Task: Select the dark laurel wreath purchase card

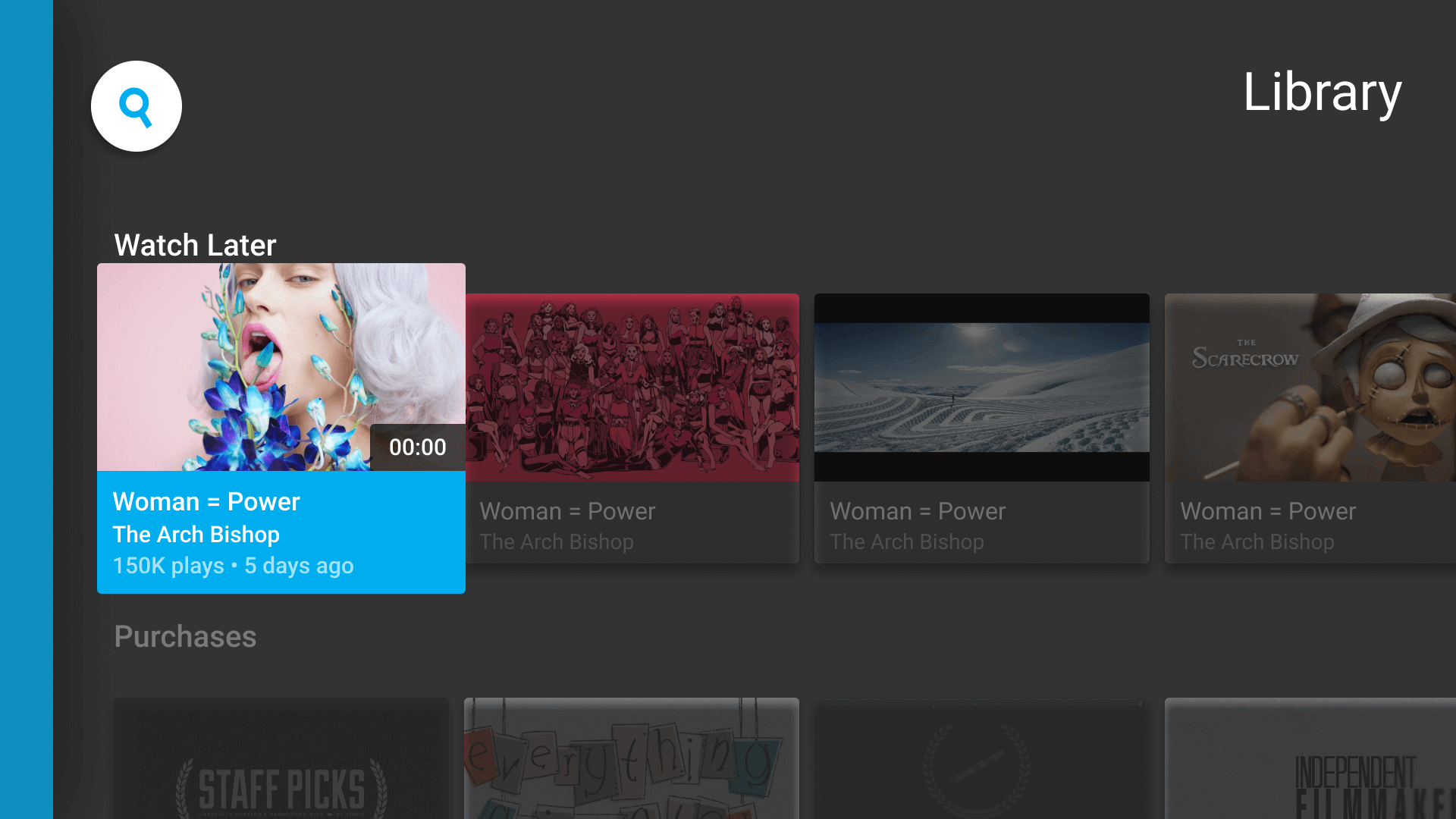Action: (x=982, y=758)
